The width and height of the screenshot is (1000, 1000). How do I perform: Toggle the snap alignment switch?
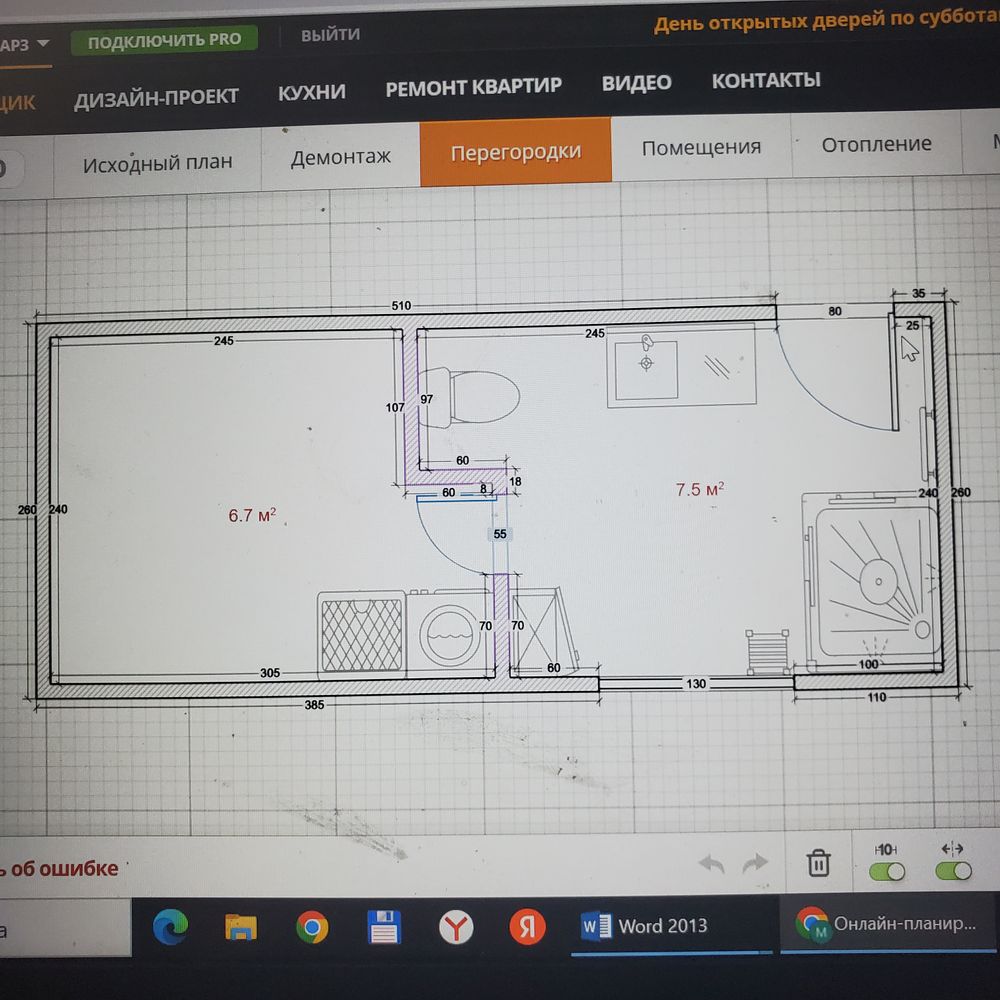coord(952,871)
